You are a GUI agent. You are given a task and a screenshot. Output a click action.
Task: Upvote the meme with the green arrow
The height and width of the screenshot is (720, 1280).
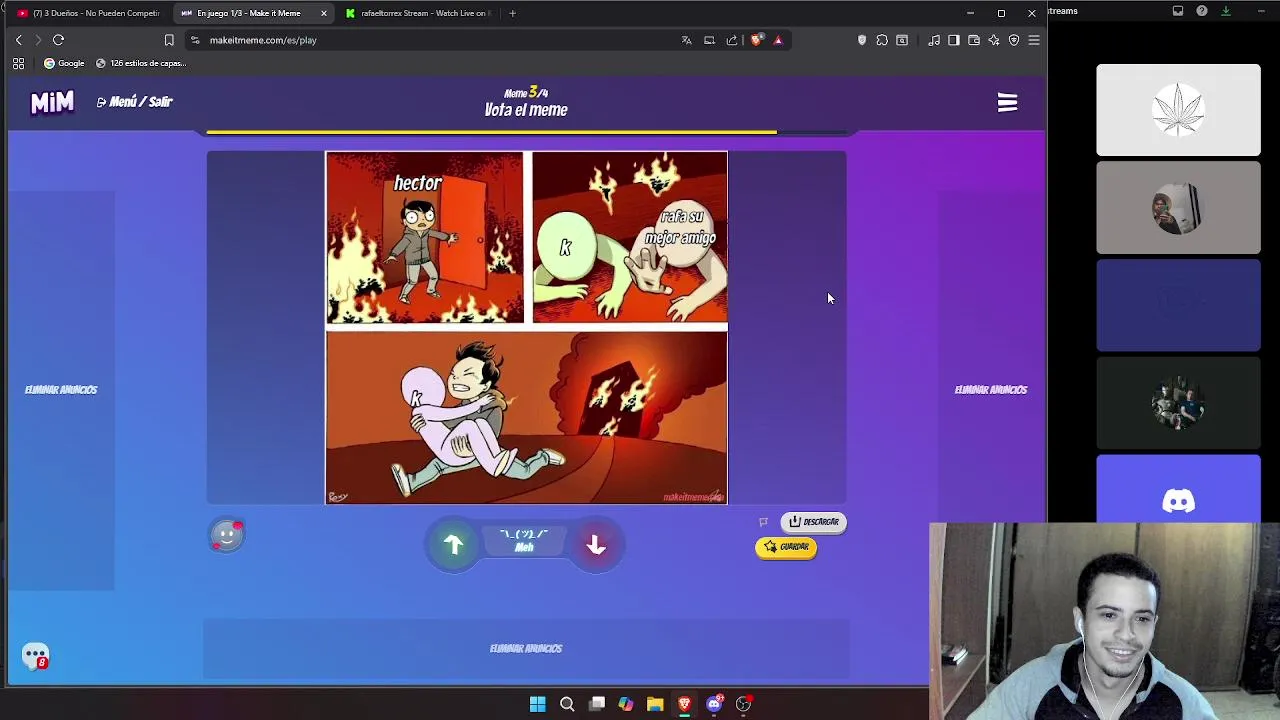pos(453,544)
